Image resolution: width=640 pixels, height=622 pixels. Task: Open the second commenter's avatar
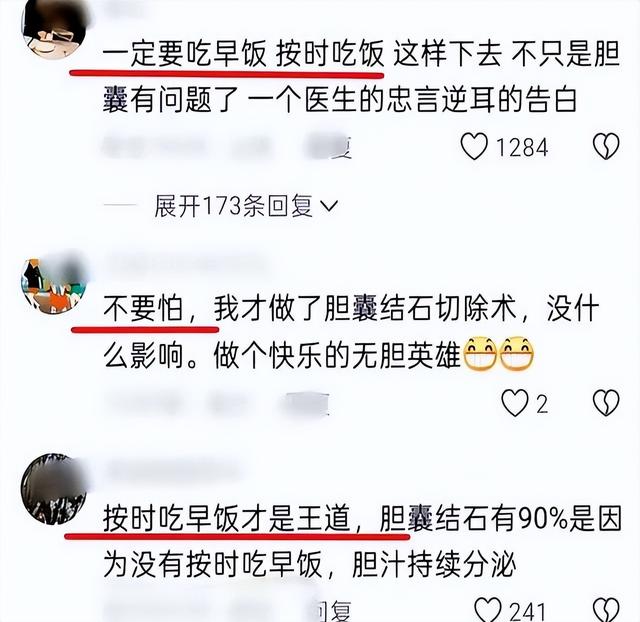pos(54,283)
